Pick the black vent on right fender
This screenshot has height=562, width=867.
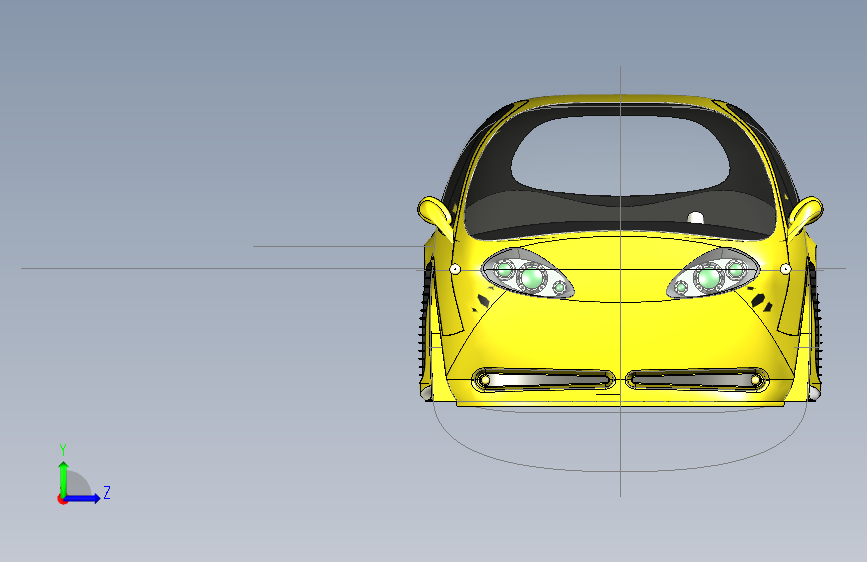pos(757,300)
